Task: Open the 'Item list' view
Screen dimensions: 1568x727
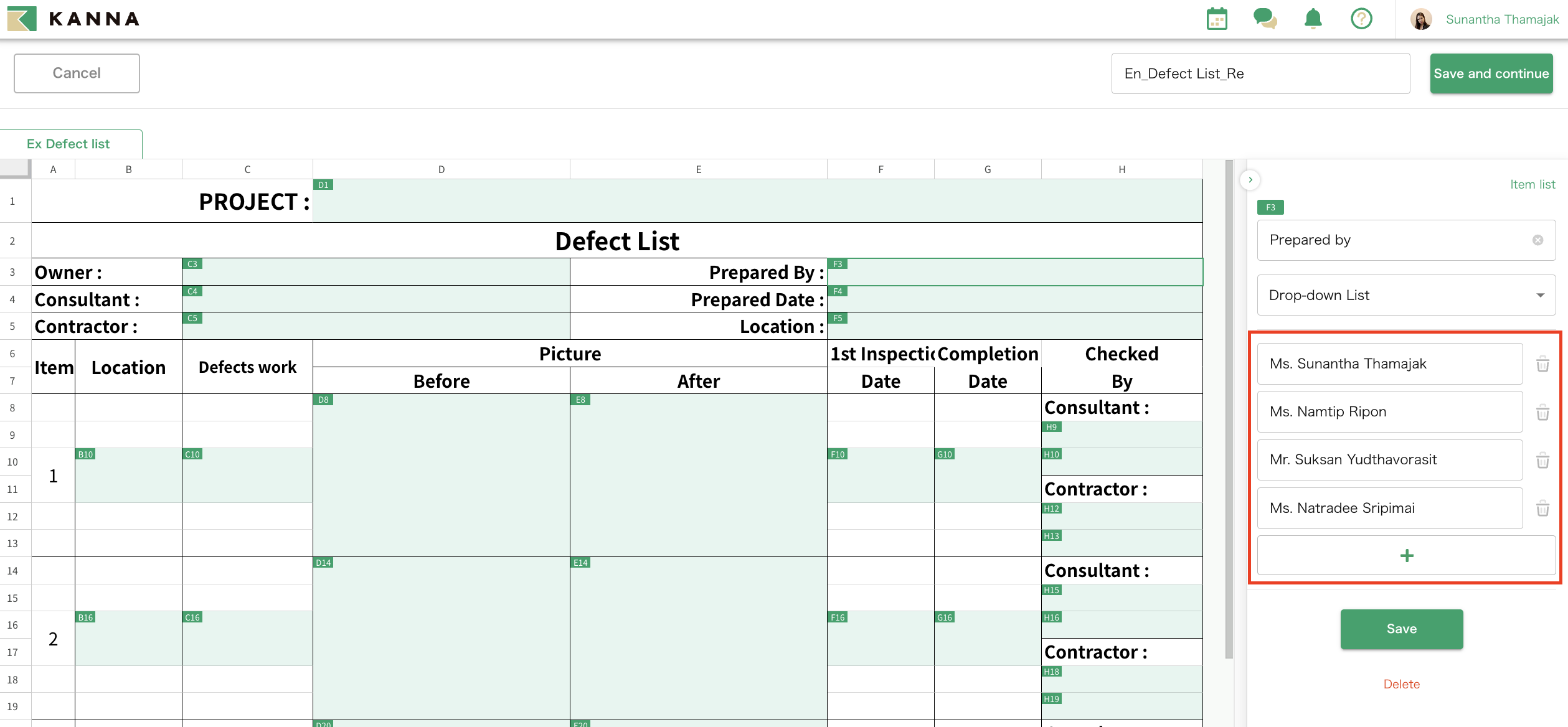Action: click(1533, 184)
